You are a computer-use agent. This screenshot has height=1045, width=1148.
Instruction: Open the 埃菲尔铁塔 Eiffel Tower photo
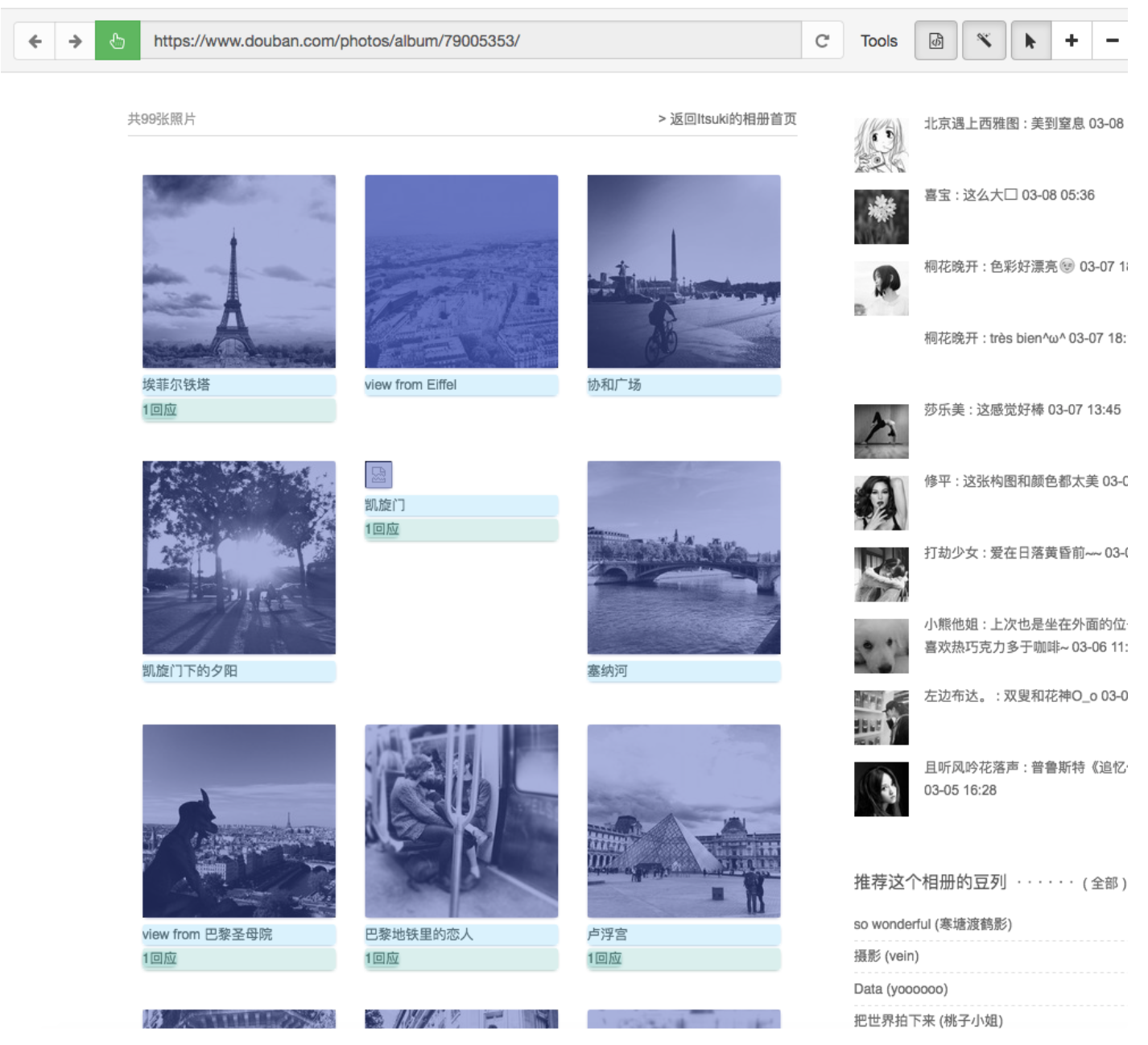[239, 271]
